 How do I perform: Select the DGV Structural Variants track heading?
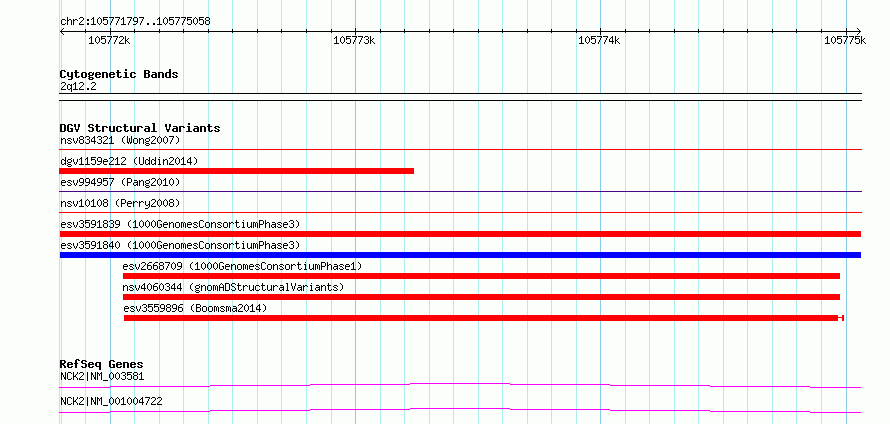140,128
